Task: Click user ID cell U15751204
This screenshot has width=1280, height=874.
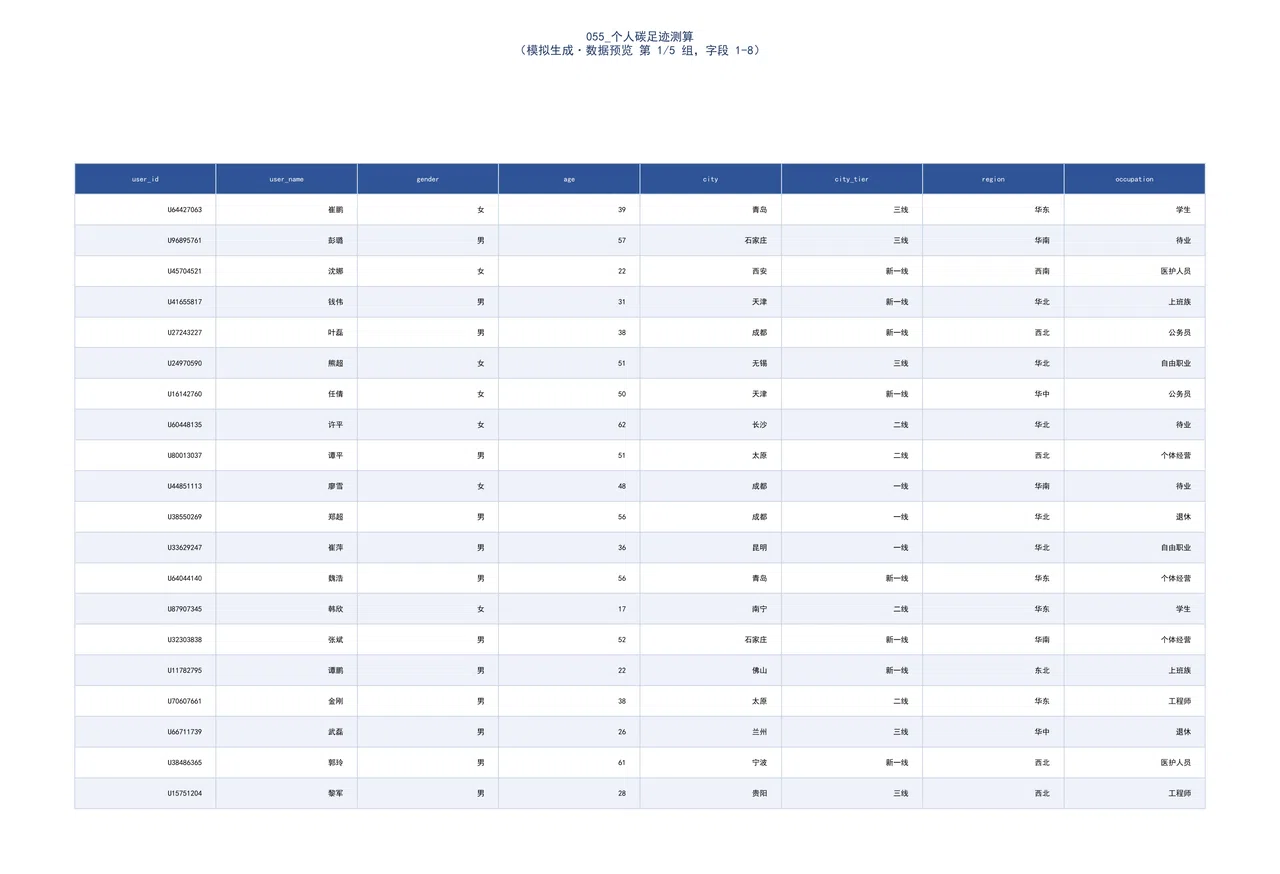Action: point(145,793)
